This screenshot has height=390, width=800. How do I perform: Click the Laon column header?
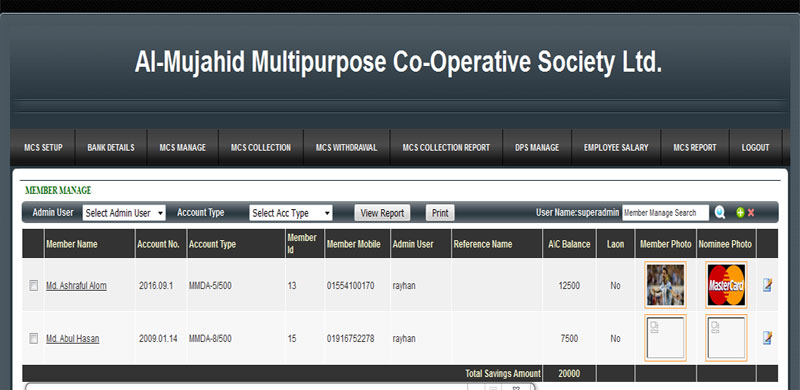615,244
